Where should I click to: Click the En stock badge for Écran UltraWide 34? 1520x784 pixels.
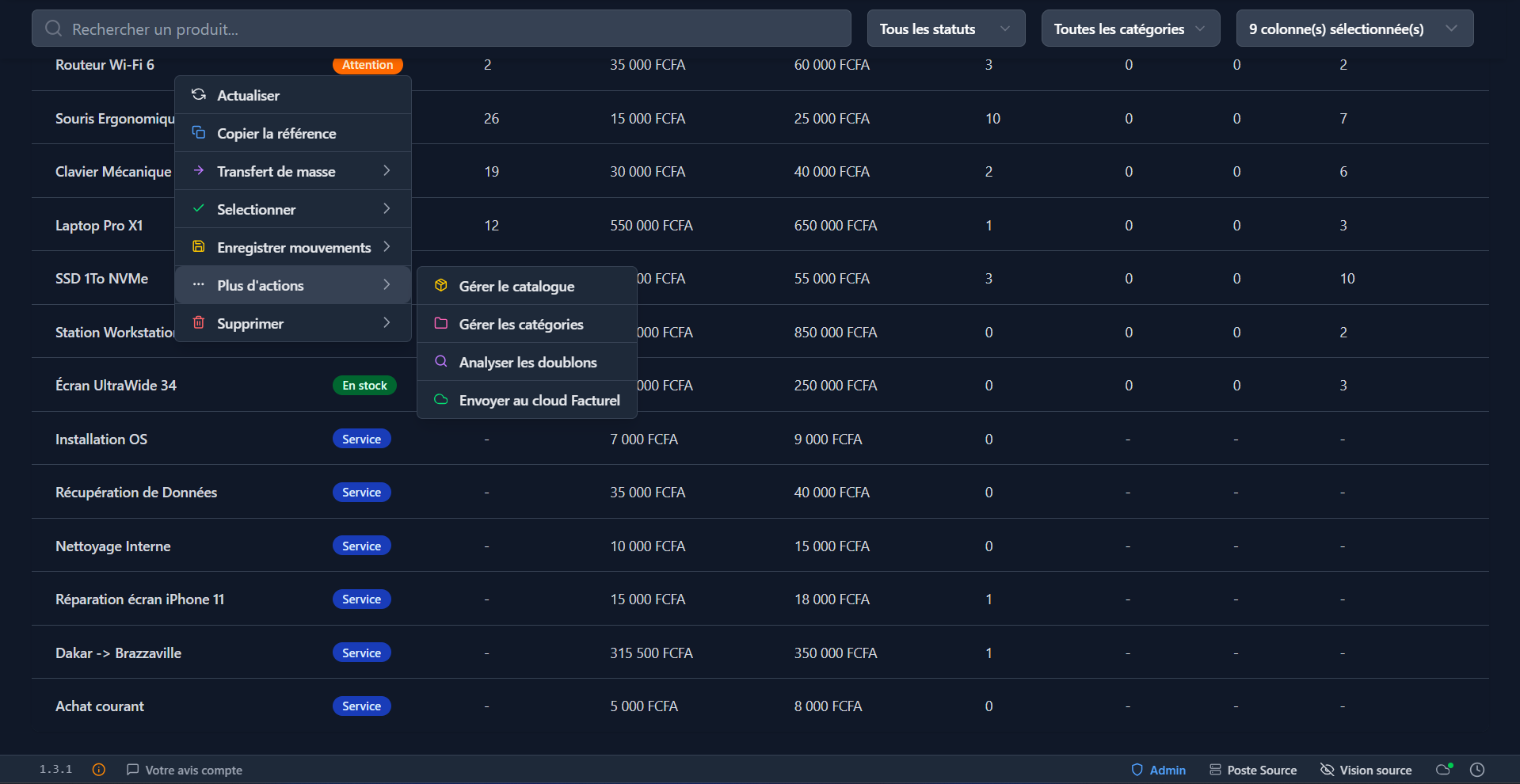point(364,386)
